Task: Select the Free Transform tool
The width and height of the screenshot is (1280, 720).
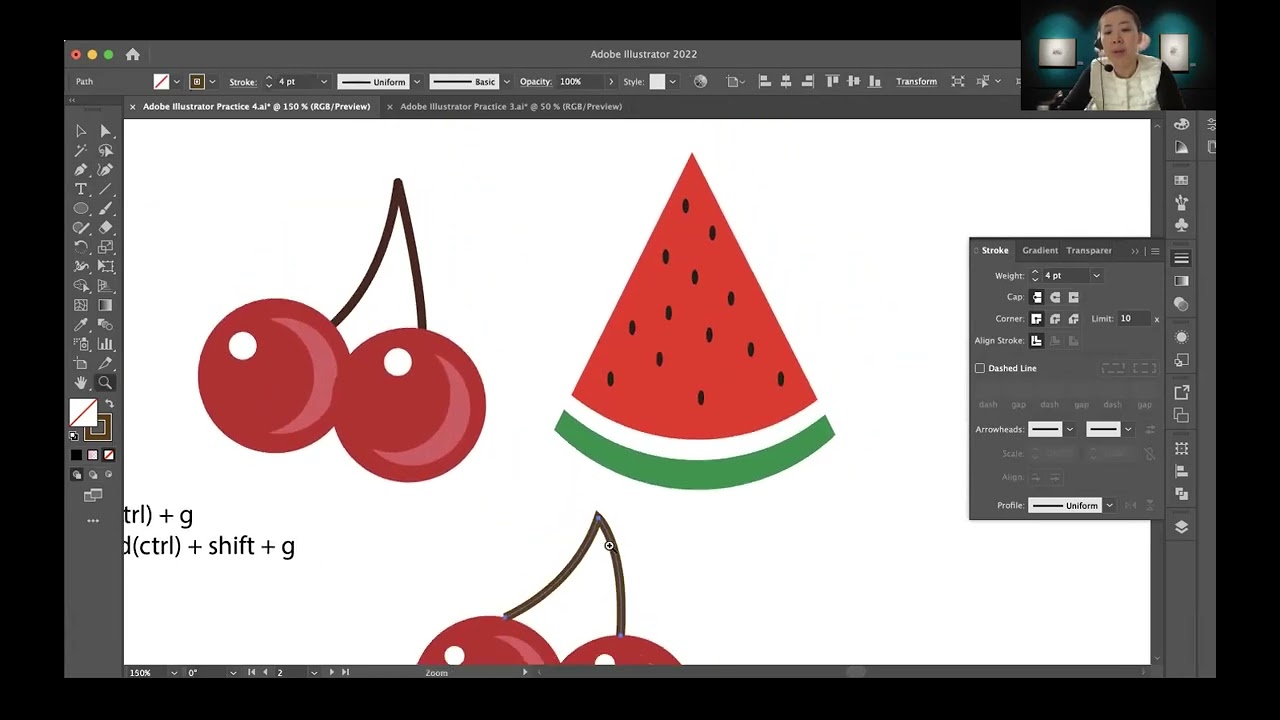Action: click(x=105, y=267)
